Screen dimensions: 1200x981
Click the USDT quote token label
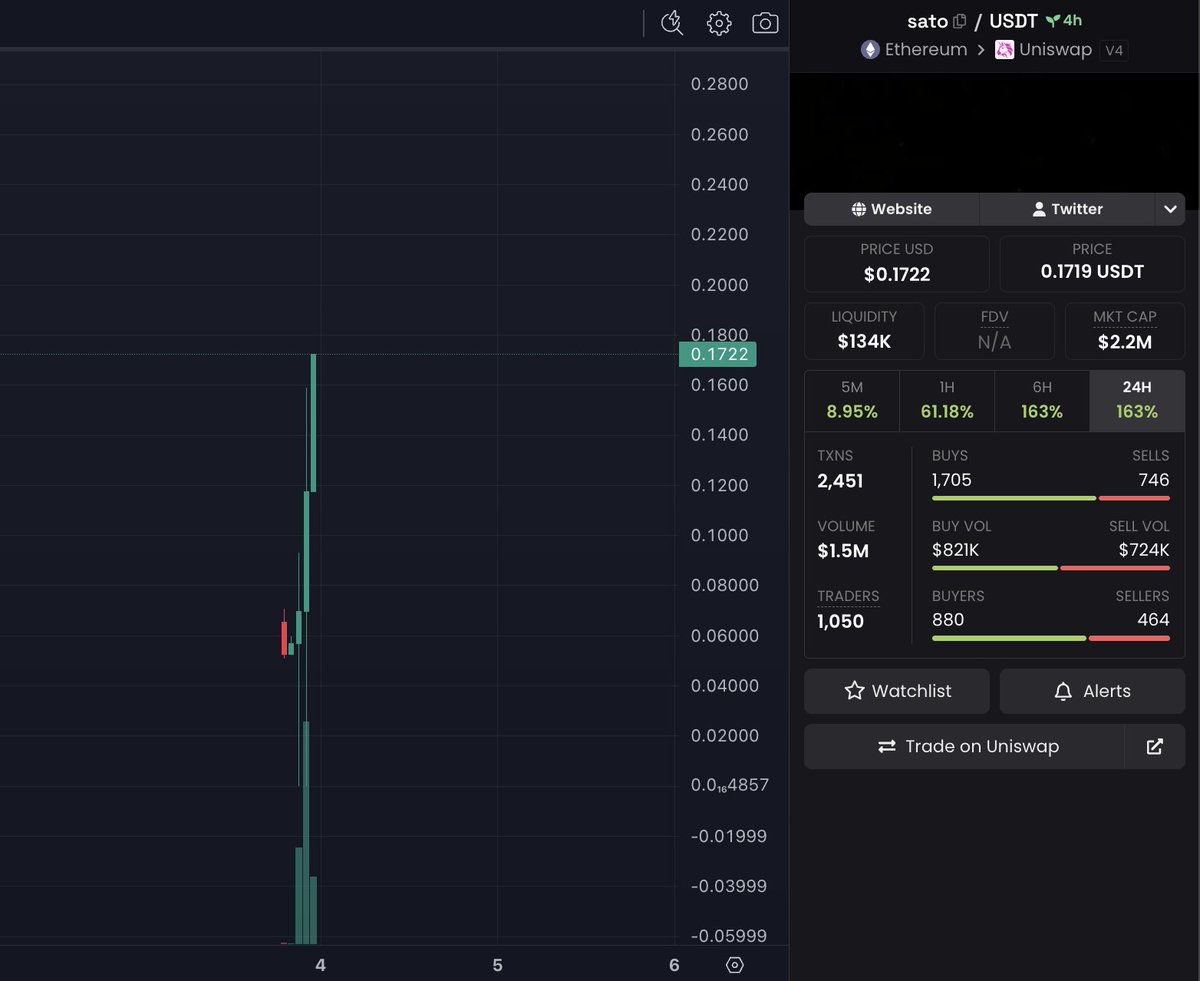tap(1013, 21)
